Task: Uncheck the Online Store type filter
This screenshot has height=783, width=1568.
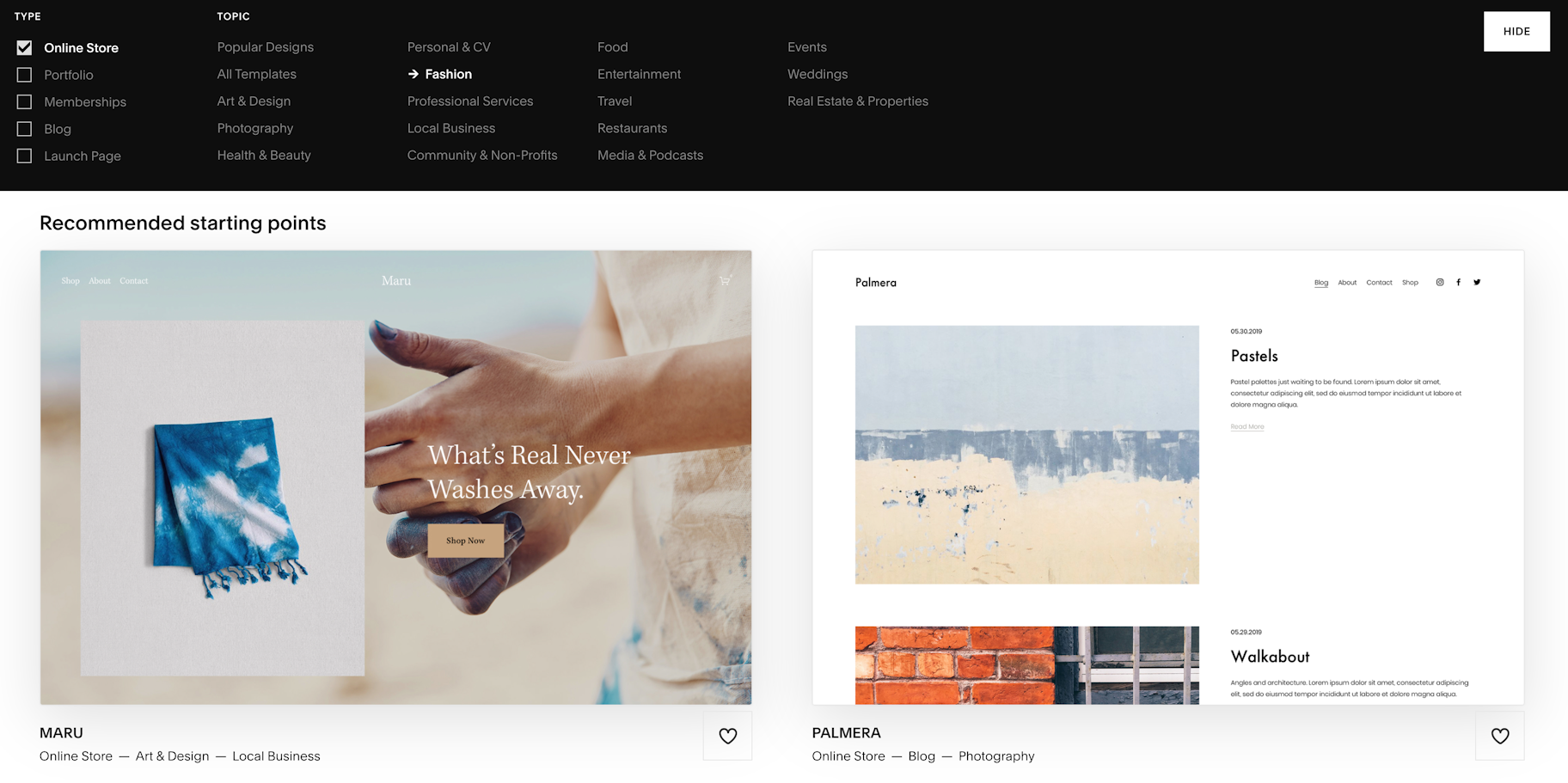Action: [24, 47]
